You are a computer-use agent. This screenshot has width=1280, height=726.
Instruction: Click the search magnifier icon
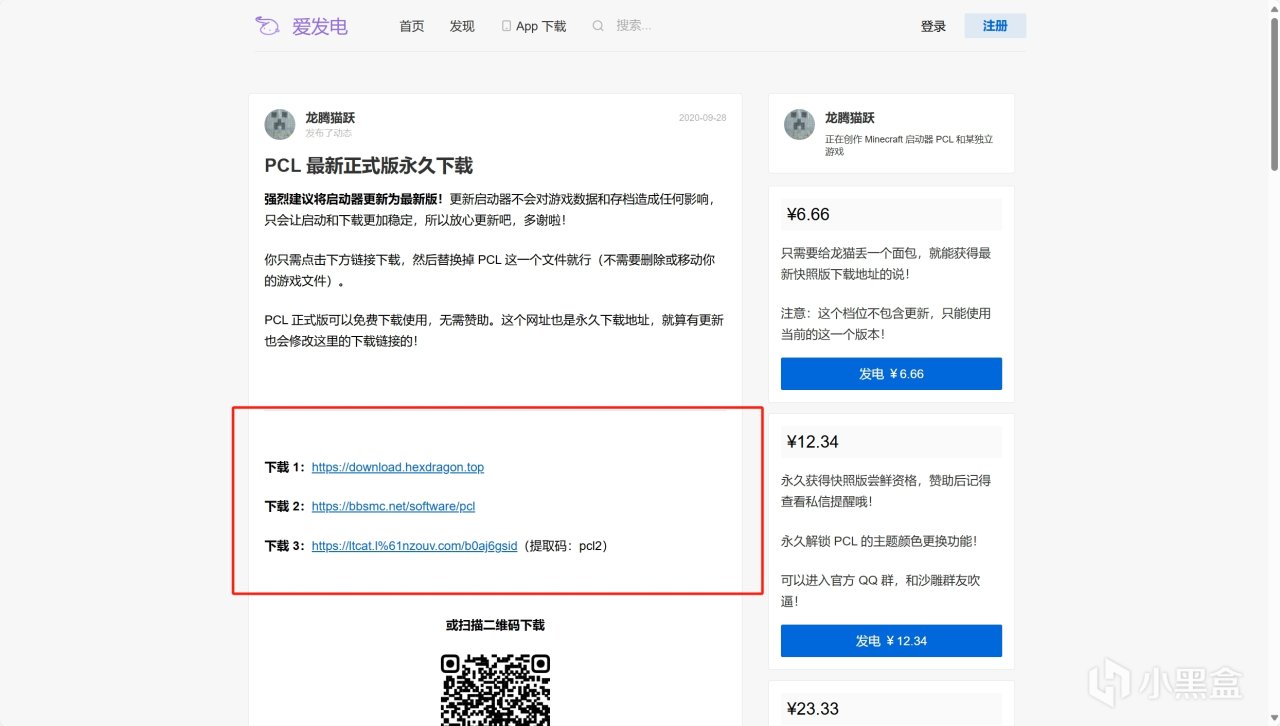[598, 26]
